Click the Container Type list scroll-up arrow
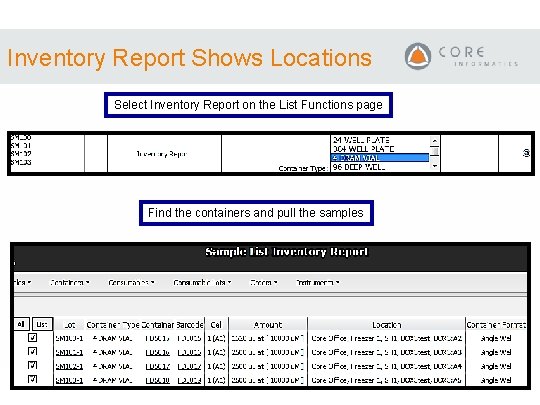The height and width of the screenshot is (405, 540). pos(435,141)
